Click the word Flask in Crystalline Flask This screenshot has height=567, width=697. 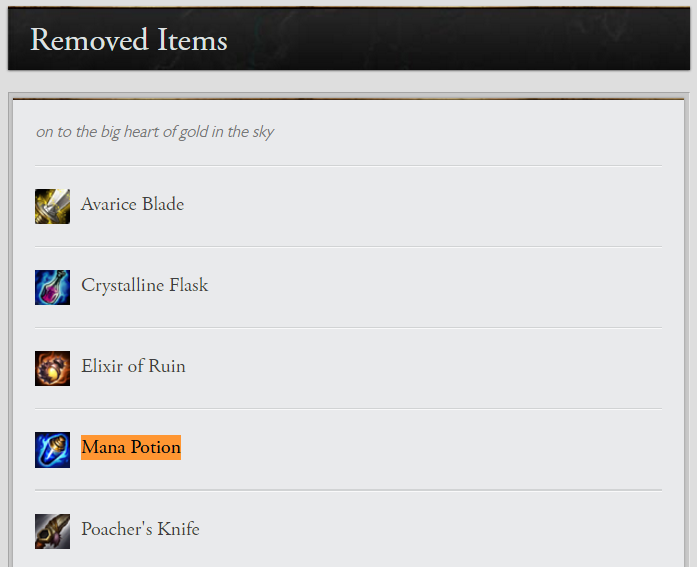pyautogui.click(x=188, y=285)
